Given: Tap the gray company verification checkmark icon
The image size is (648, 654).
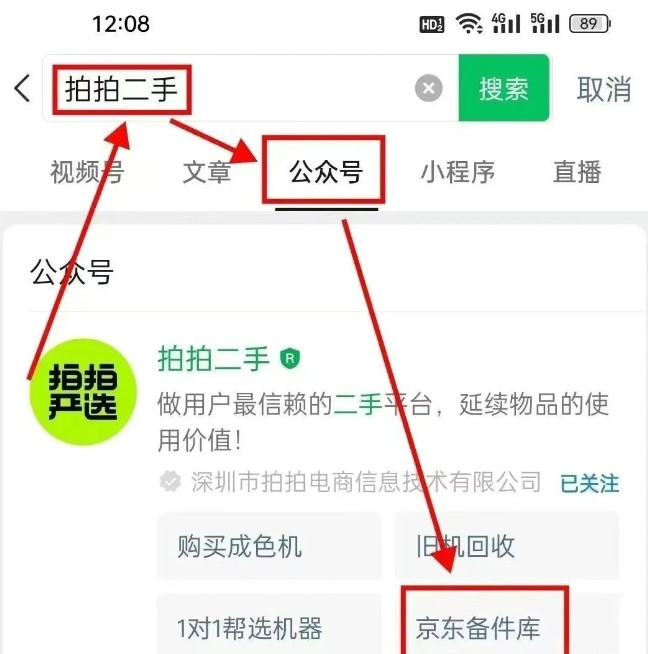Looking at the screenshot, I should tap(170, 482).
